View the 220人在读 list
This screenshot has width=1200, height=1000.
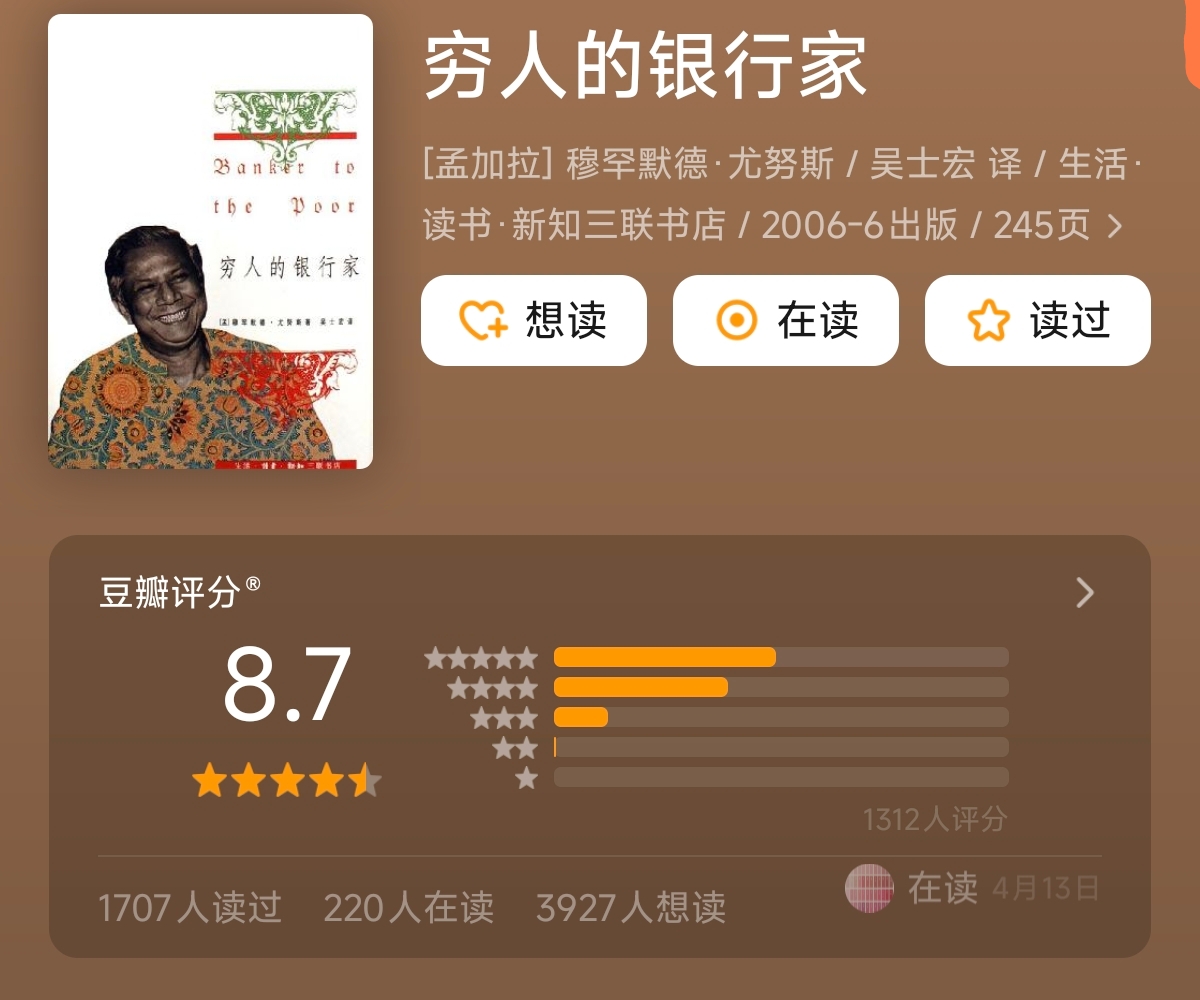click(408, 908)
